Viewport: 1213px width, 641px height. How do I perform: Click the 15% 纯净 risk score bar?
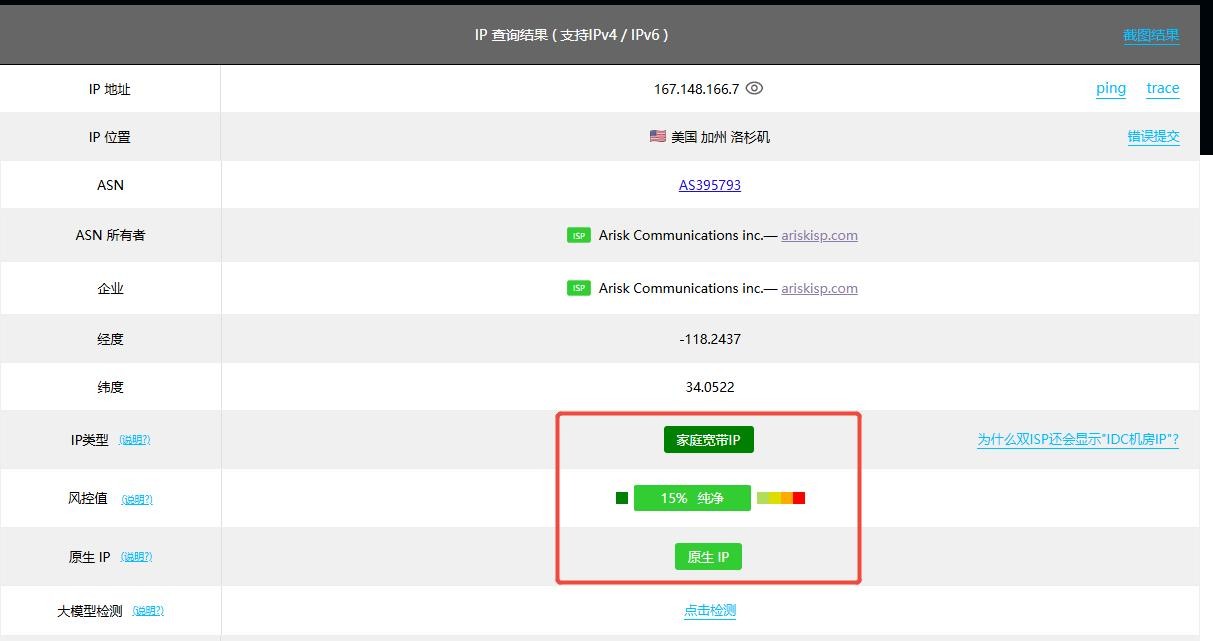[692, 497]
